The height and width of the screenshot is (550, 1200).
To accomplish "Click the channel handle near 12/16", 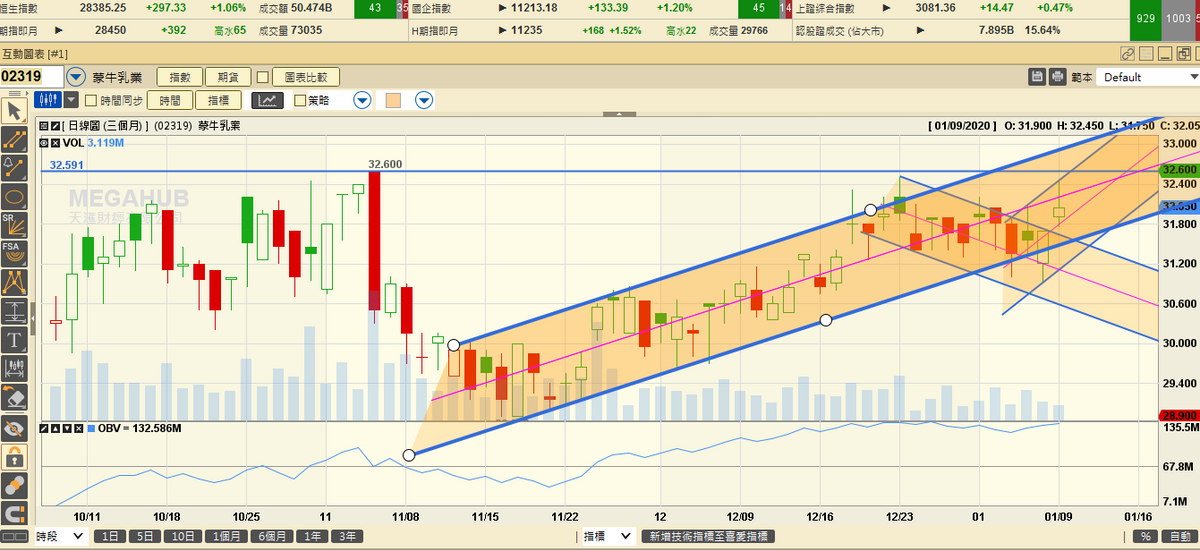I will pyautogui.click(x=826, y=320).
